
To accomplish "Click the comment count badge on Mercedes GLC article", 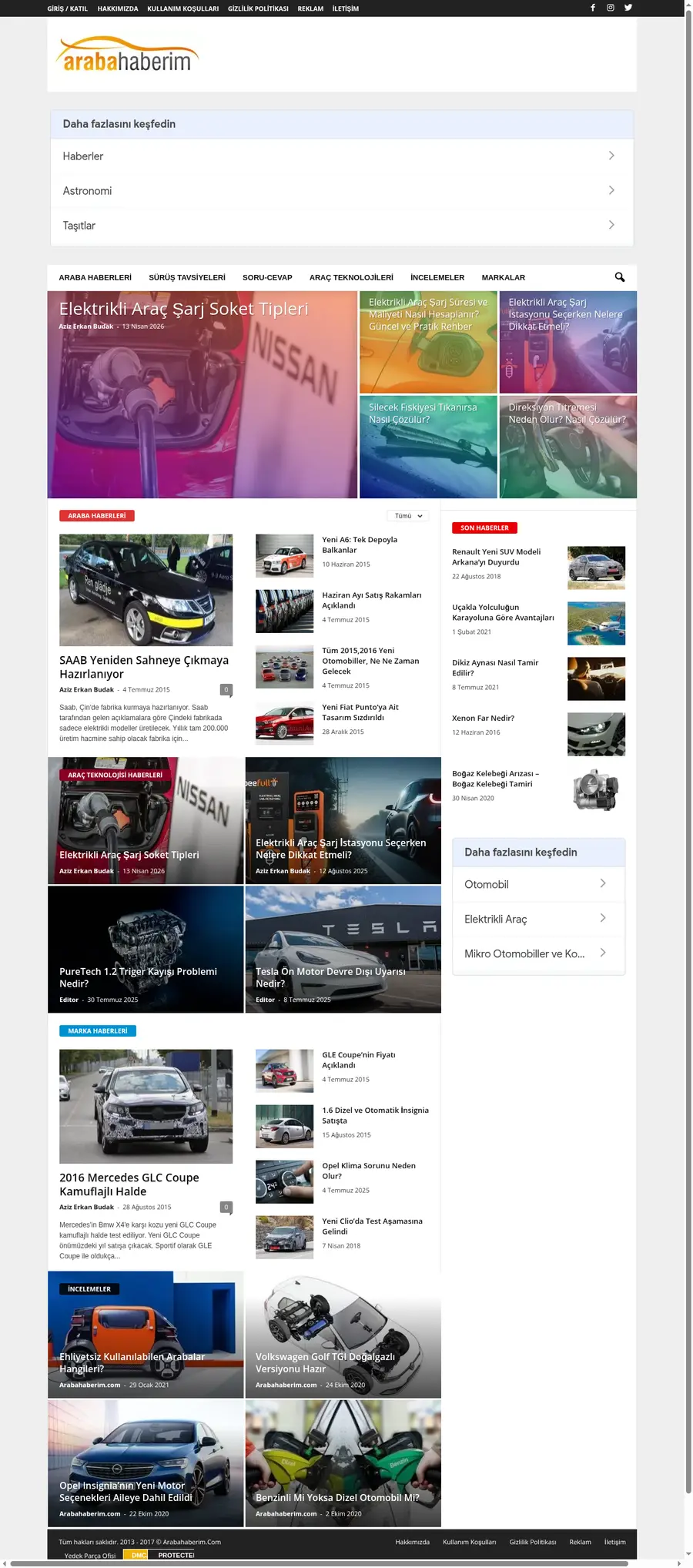I will point(226,1207).
